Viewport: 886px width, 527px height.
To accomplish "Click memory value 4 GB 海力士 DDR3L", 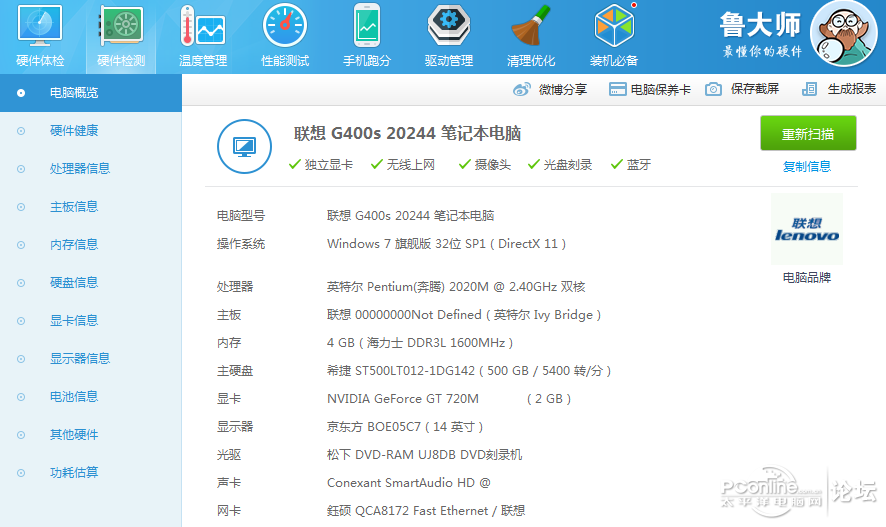I will click(420, 343).
